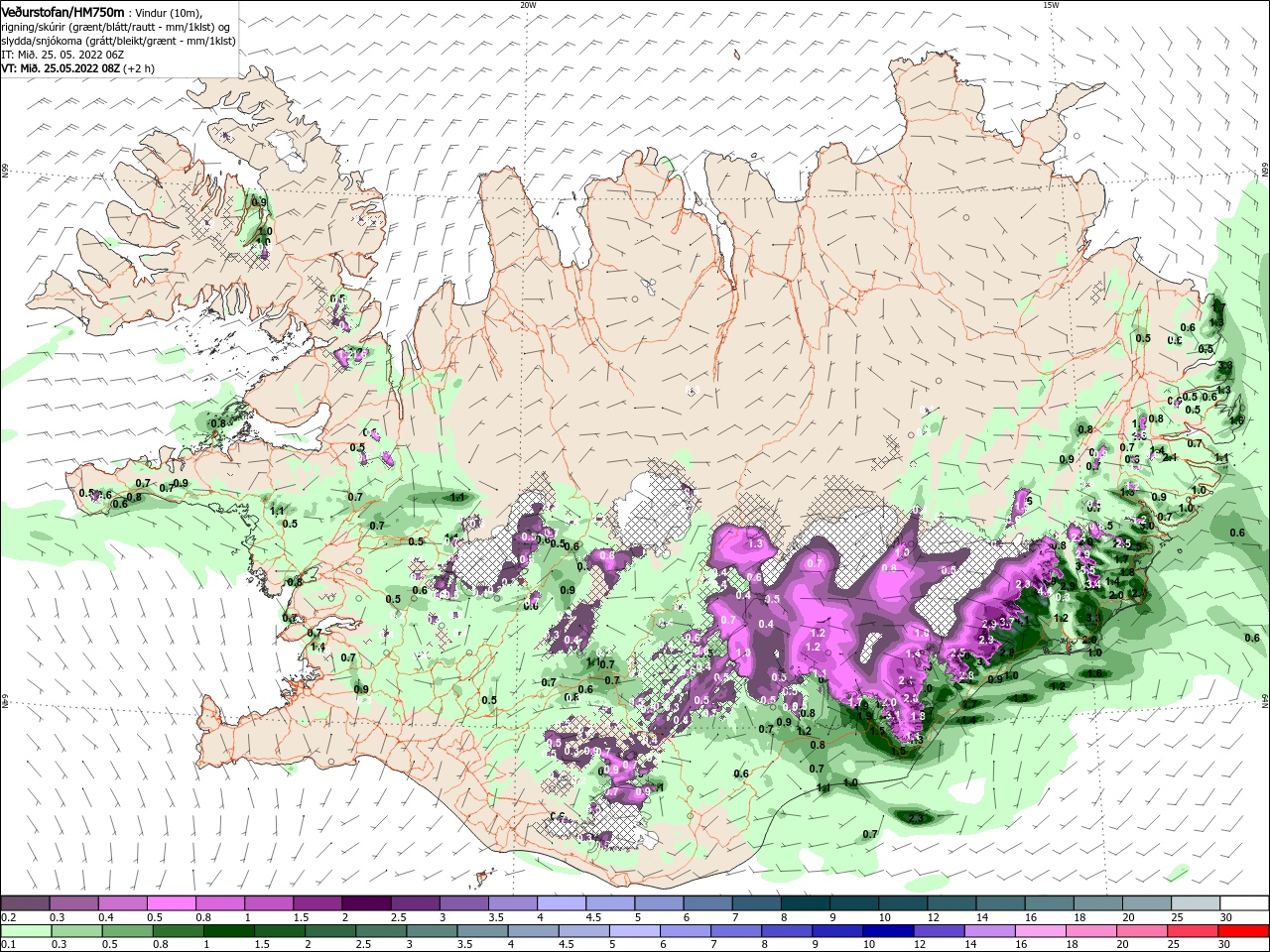Pick the bottom-row darkest green swatch labeled 1
This screenshot has width=1270, height=952.
228,931
